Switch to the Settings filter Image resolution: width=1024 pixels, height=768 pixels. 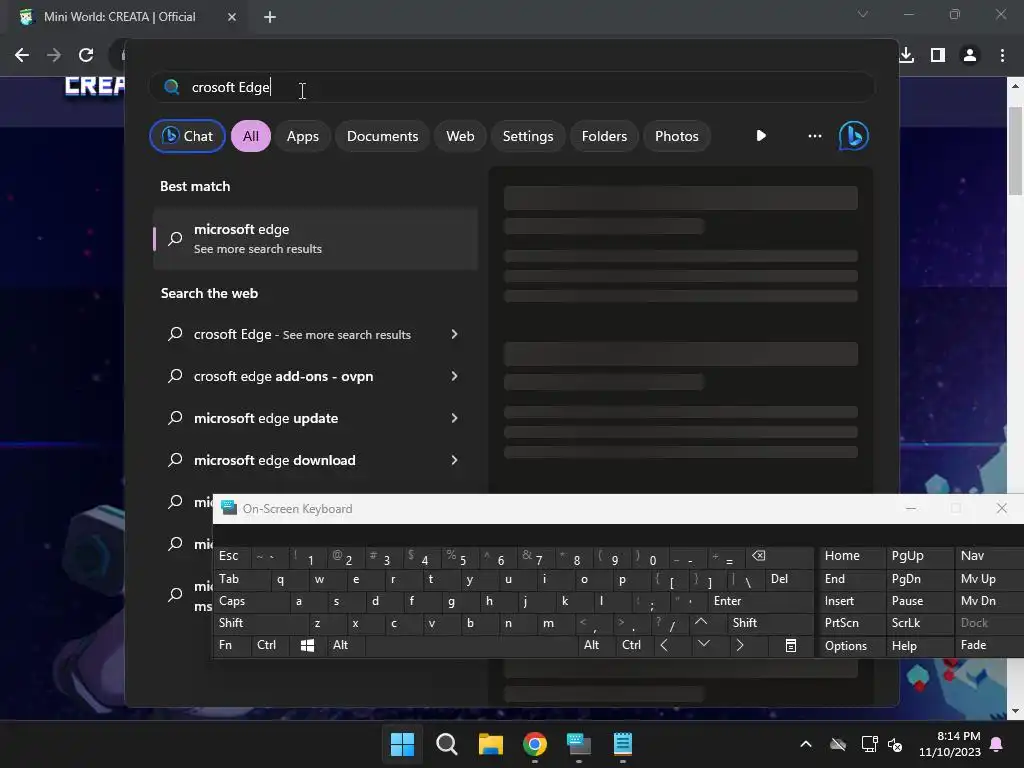coord(528,136)
